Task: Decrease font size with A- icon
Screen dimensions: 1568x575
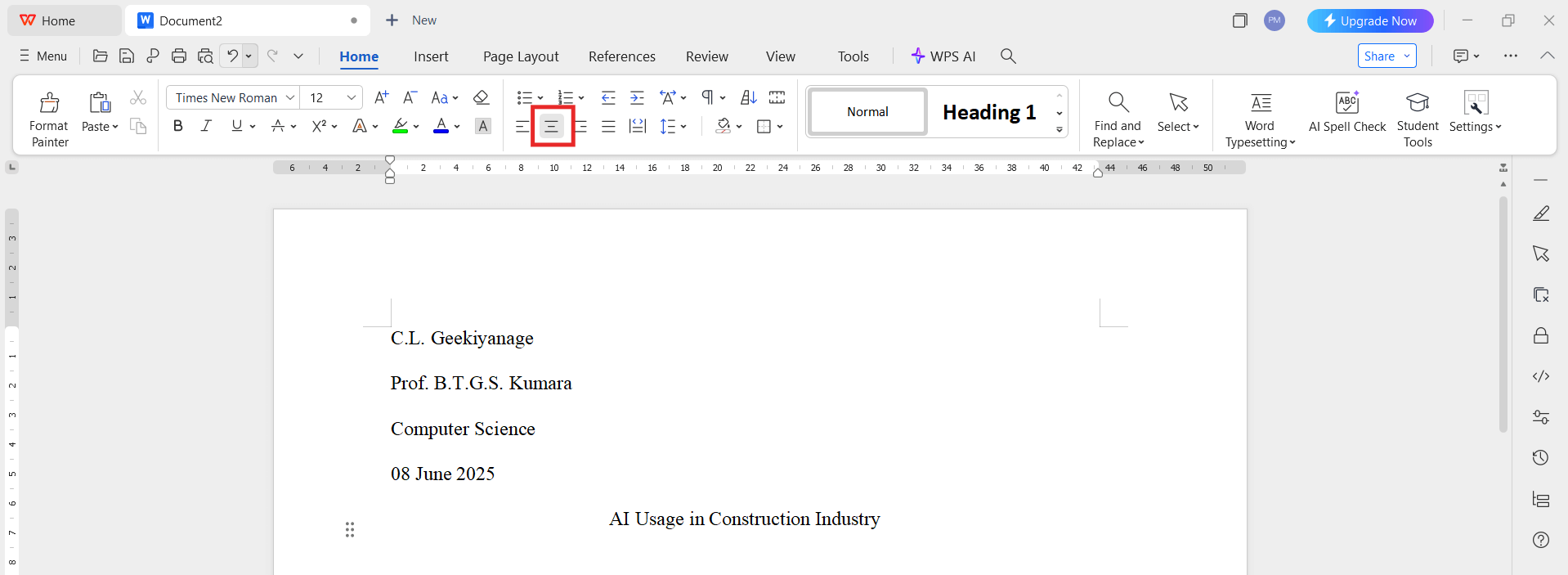Action: coord(410,97)
